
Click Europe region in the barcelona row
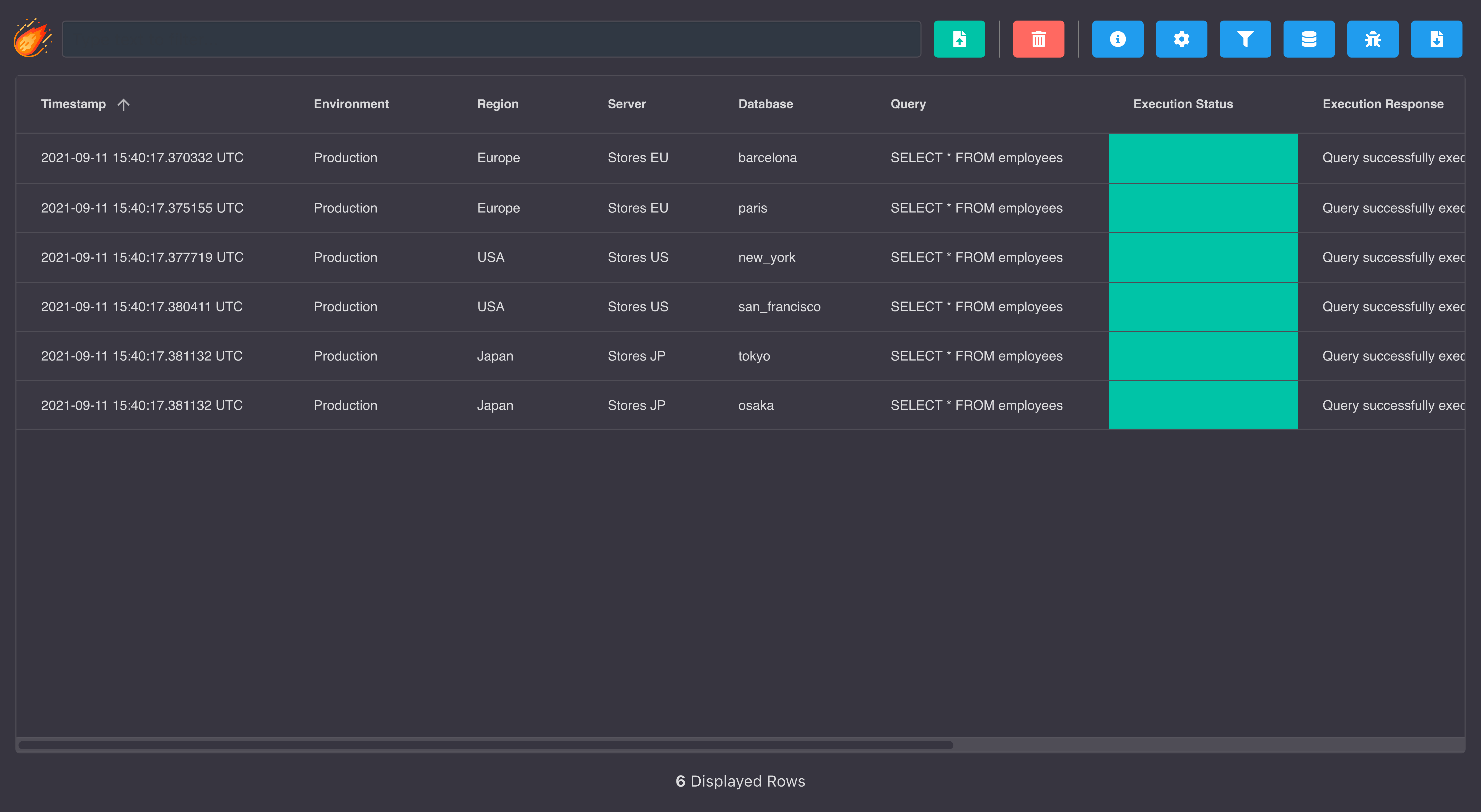[499, 158]
